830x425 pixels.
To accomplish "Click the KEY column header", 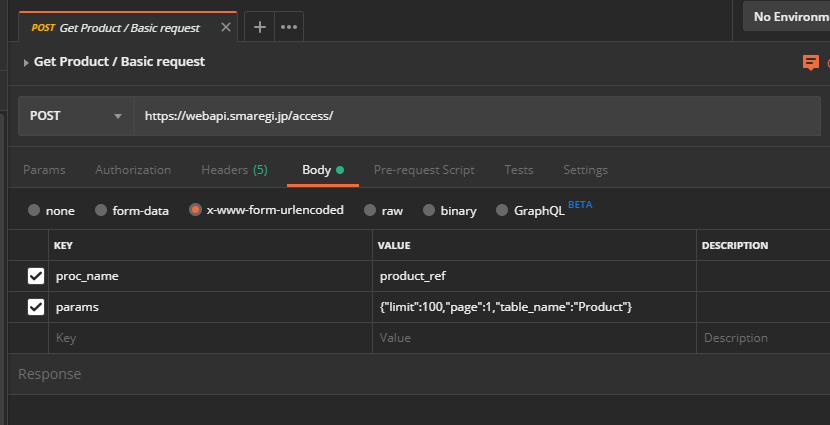I will (63, 246).
